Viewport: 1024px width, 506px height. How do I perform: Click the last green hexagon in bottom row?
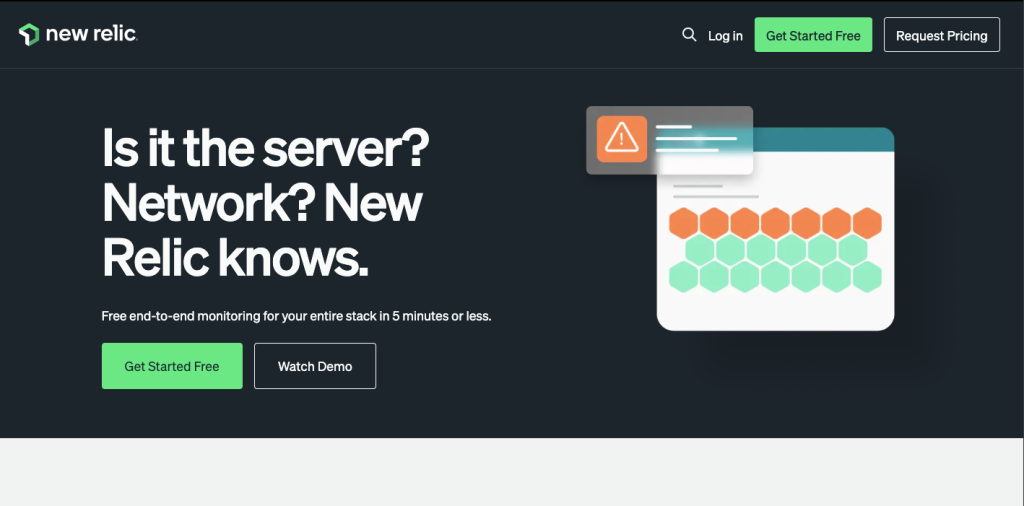[x=866, y=275]
